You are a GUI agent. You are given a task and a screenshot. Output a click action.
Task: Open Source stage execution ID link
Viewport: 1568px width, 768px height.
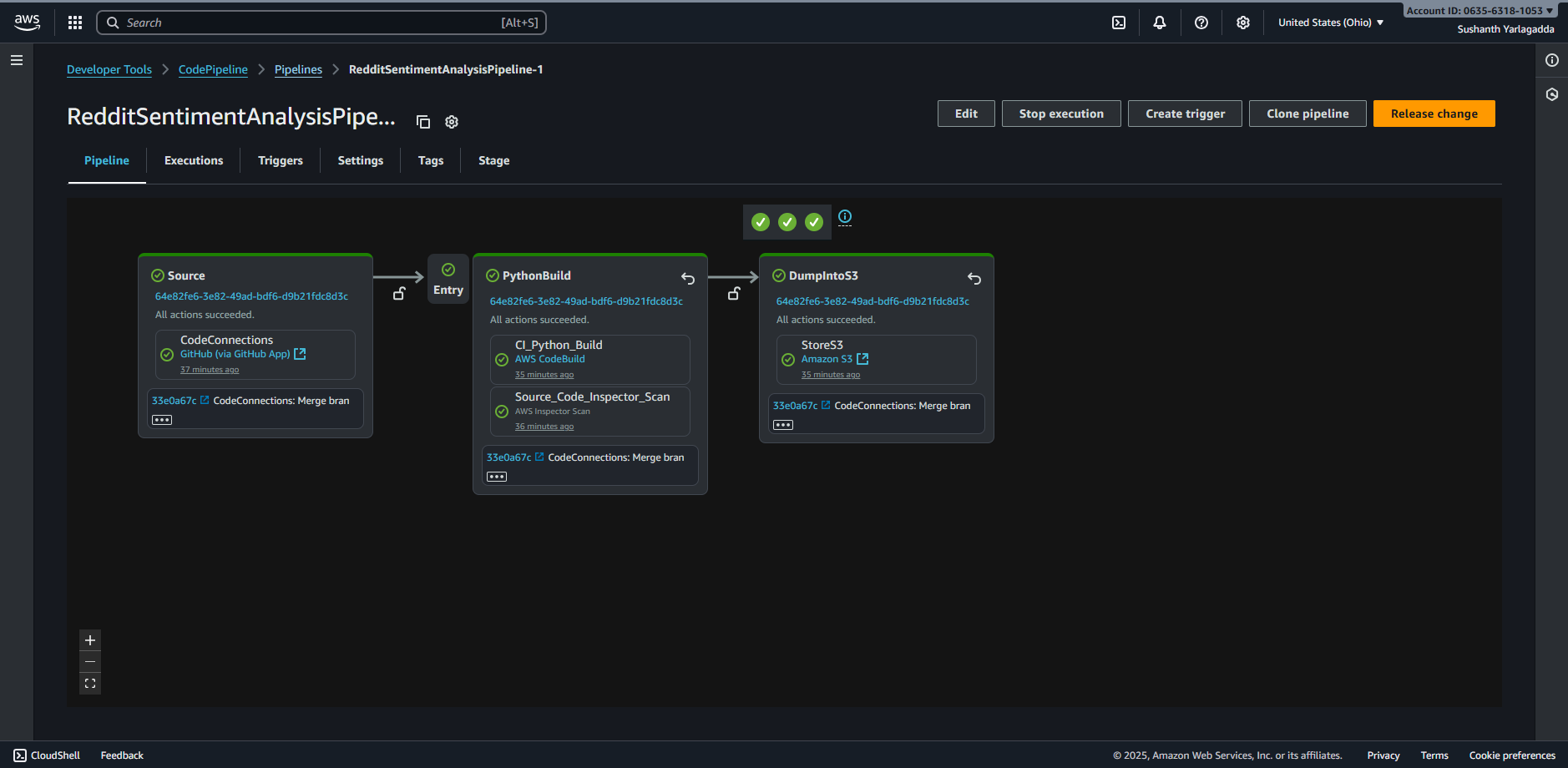pos(251,296)
